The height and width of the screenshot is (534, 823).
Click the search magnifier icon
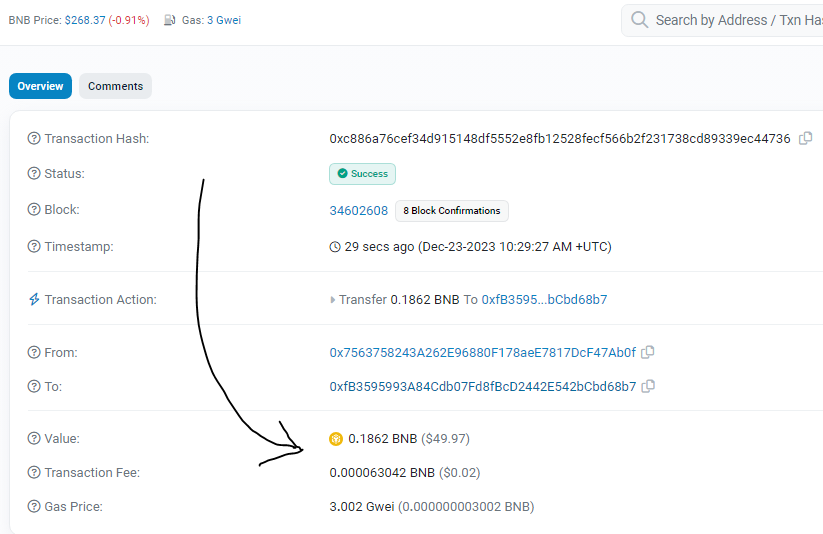tap(639, 20)
